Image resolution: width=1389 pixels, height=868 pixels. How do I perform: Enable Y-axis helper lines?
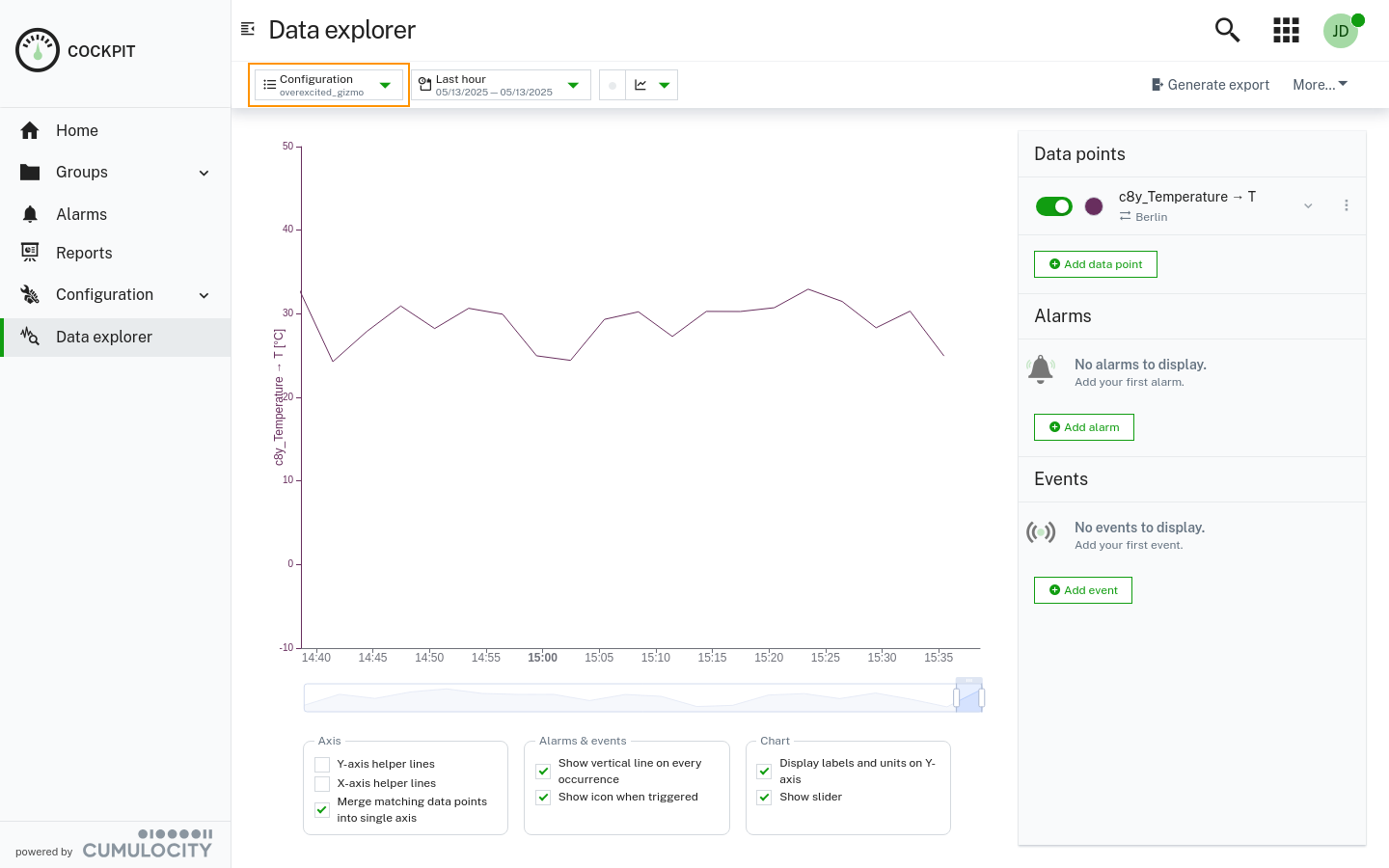[322, 765]
